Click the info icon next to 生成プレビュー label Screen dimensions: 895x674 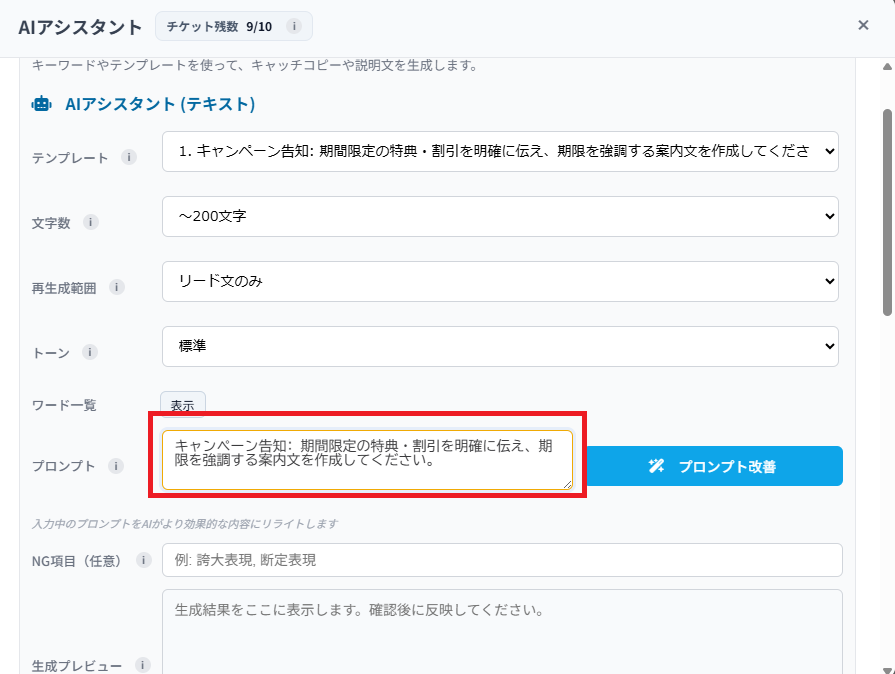click(143, 664)
